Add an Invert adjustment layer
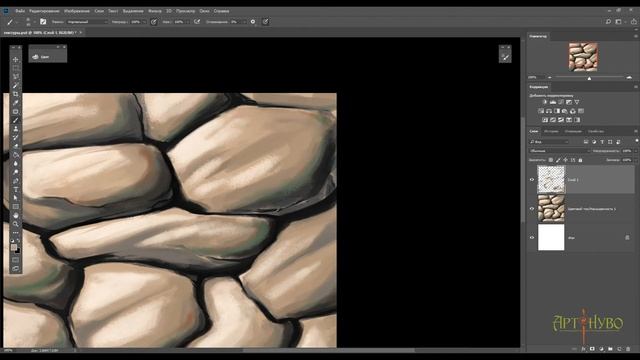The height and width of the screenshot is (360, 640). click(545, 120)
